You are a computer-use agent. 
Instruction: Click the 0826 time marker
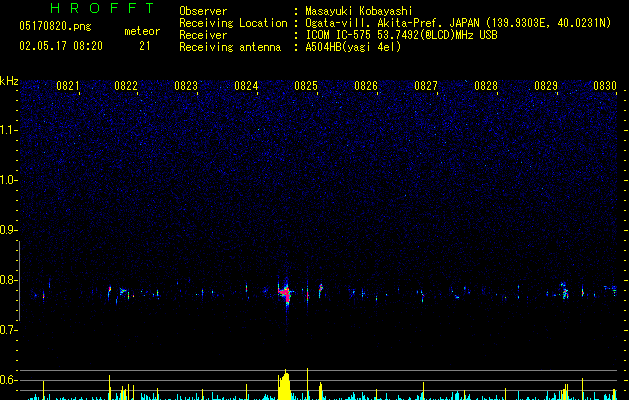pos(366,86)
